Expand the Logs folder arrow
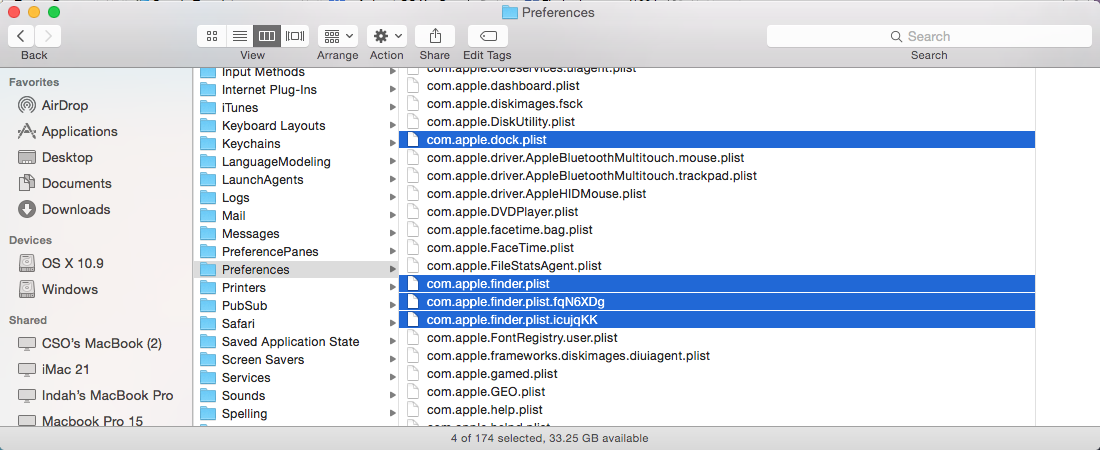The height and width of the screenshot is (450, 1100). click(393, 198)
